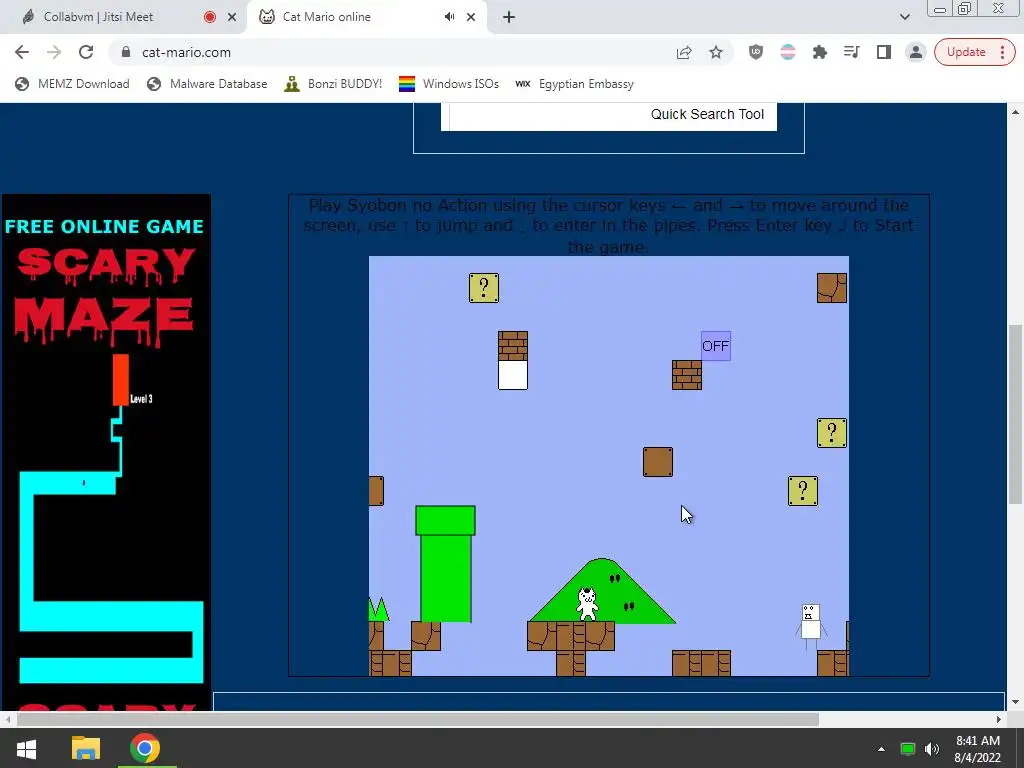Click the lock icon in address bar
This screenshot has height=768, width=1024.
[x=126, y=52]
